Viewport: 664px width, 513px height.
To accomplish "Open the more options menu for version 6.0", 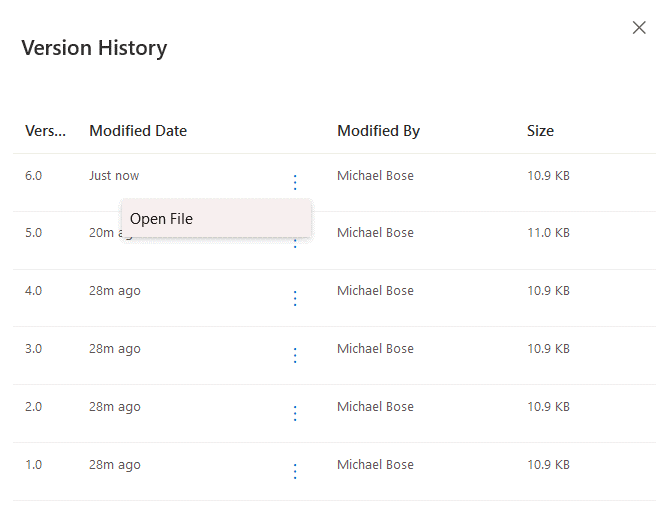I will pos(295,182).
